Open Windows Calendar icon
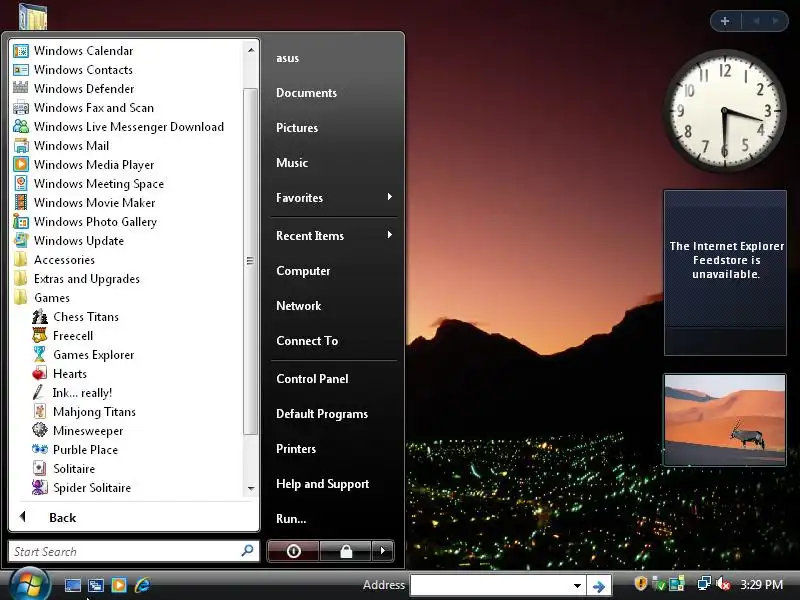This screenshot has width=800, height=600. click(21, 51)
